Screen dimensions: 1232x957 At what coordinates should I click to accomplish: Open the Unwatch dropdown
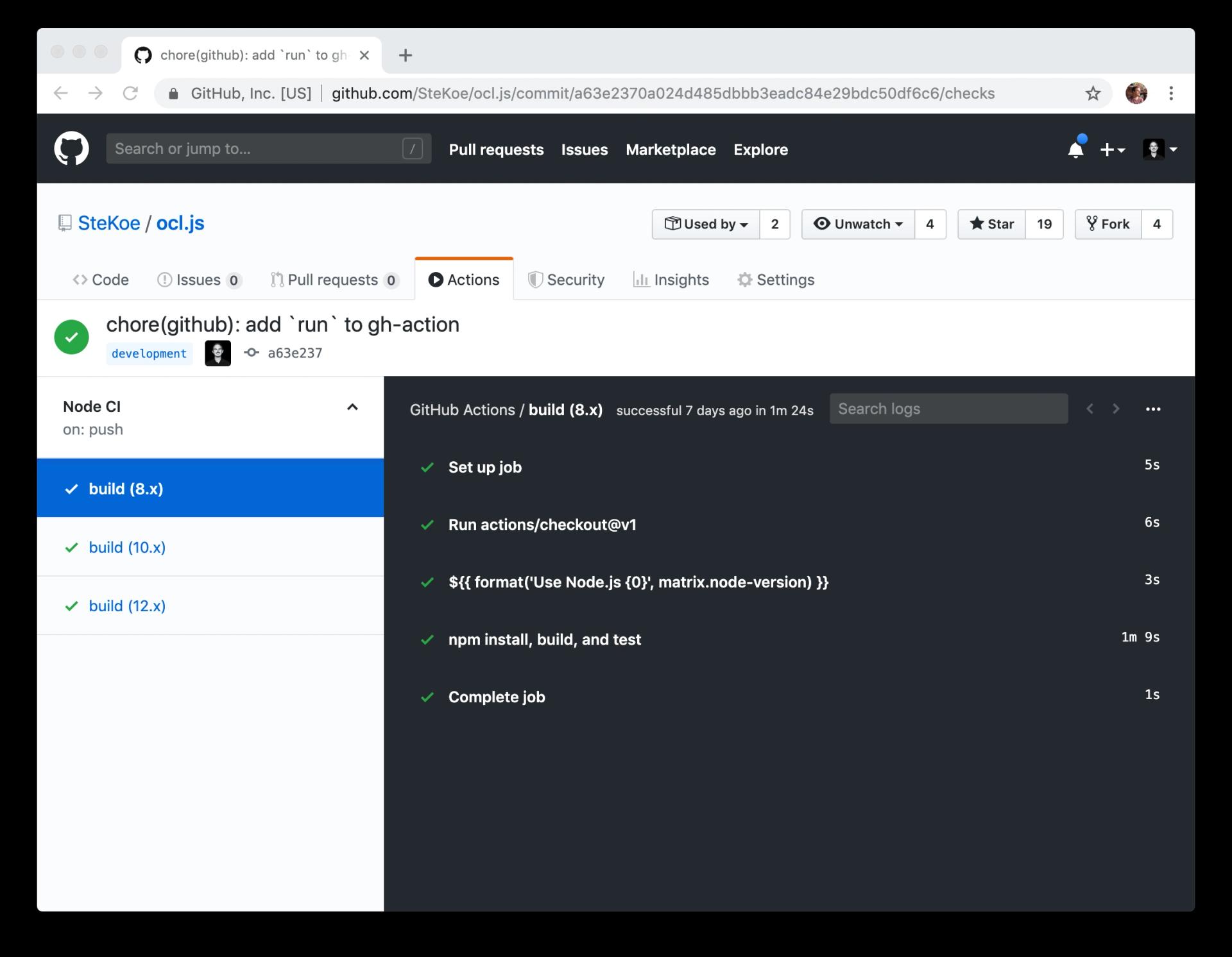pos(858,224)
